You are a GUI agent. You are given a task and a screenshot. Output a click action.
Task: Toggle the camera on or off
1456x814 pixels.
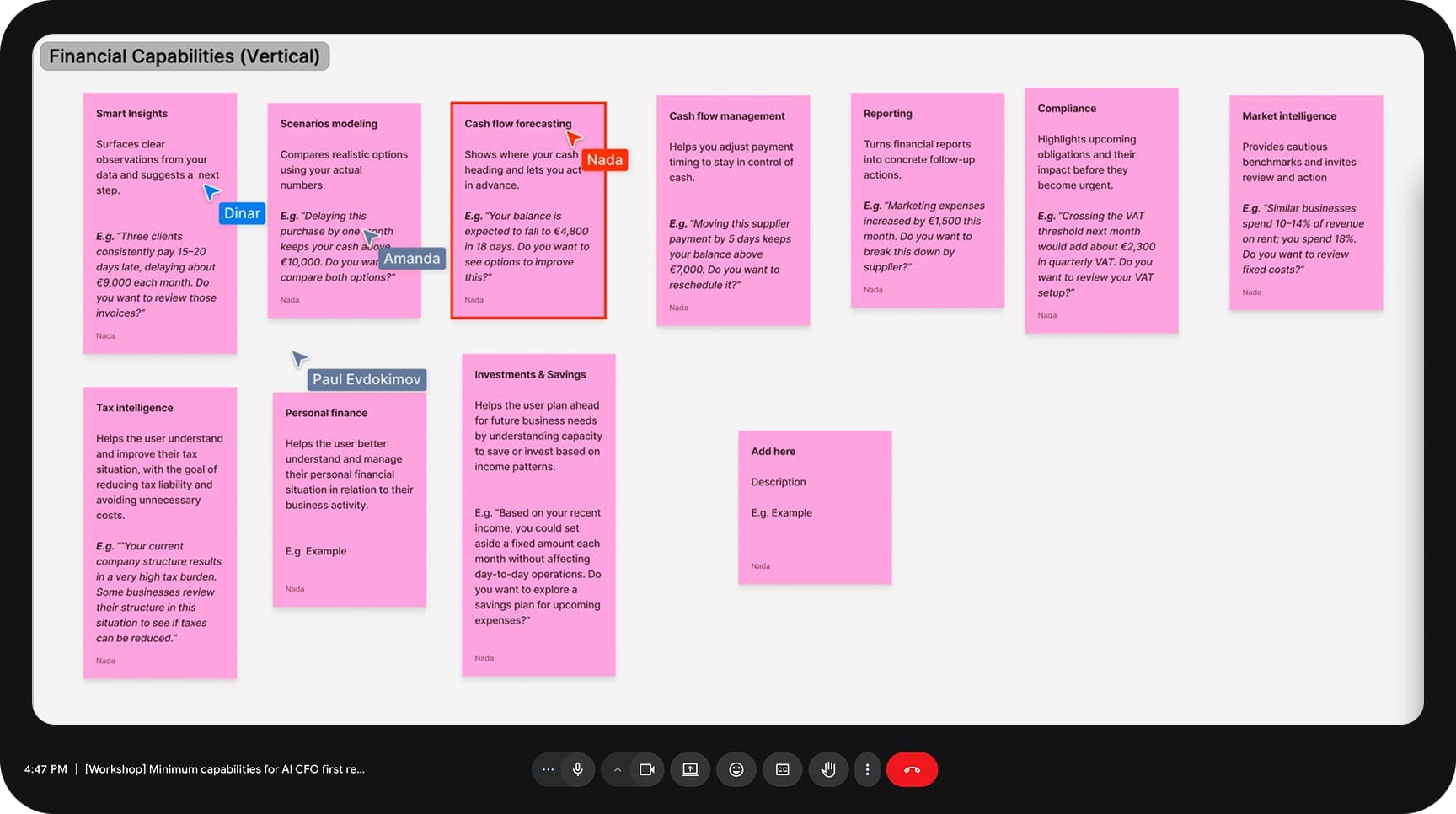[x=647, y=769]
